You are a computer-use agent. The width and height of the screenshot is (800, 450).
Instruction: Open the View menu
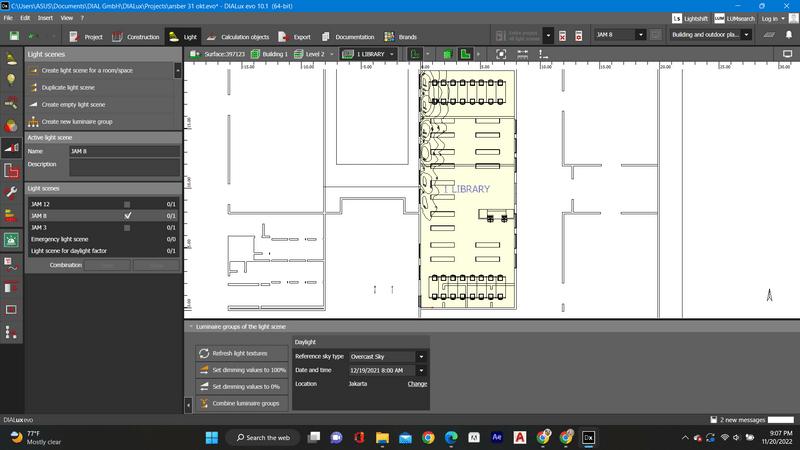67,18
